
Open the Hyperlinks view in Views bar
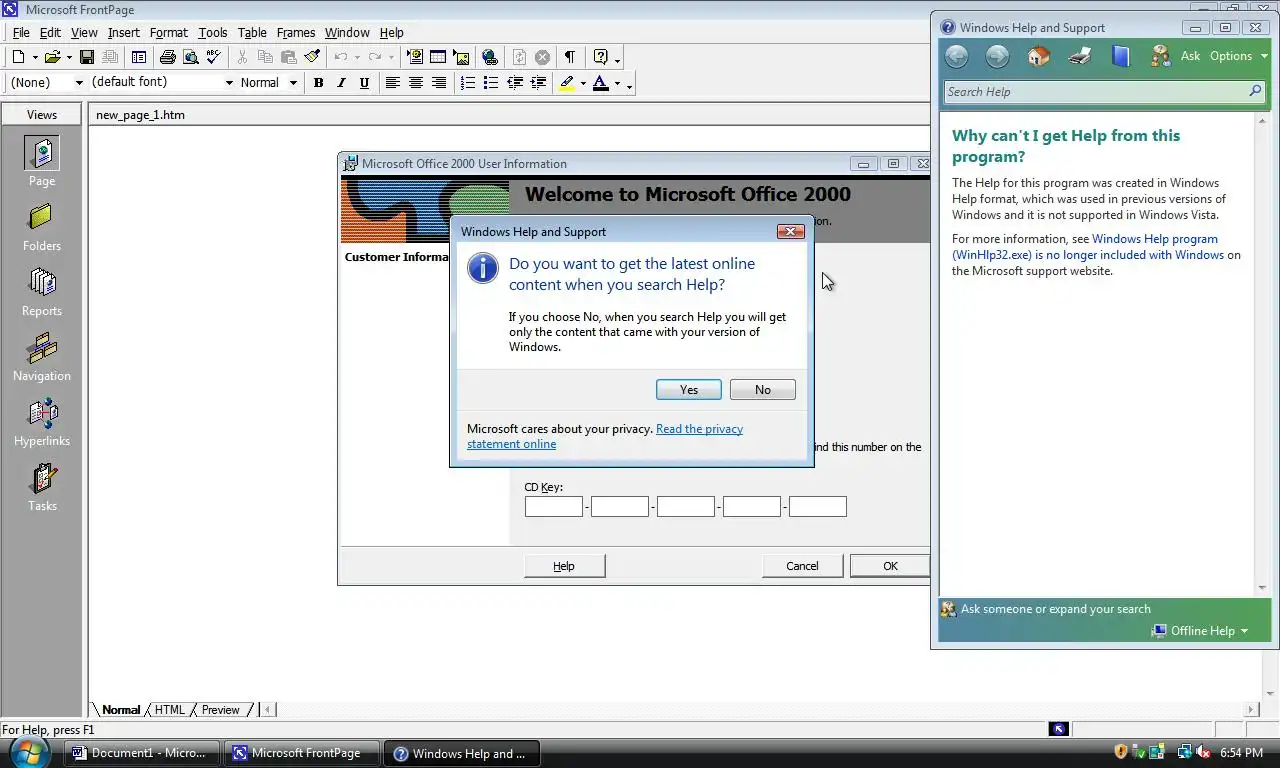click(x=42, y=422)
